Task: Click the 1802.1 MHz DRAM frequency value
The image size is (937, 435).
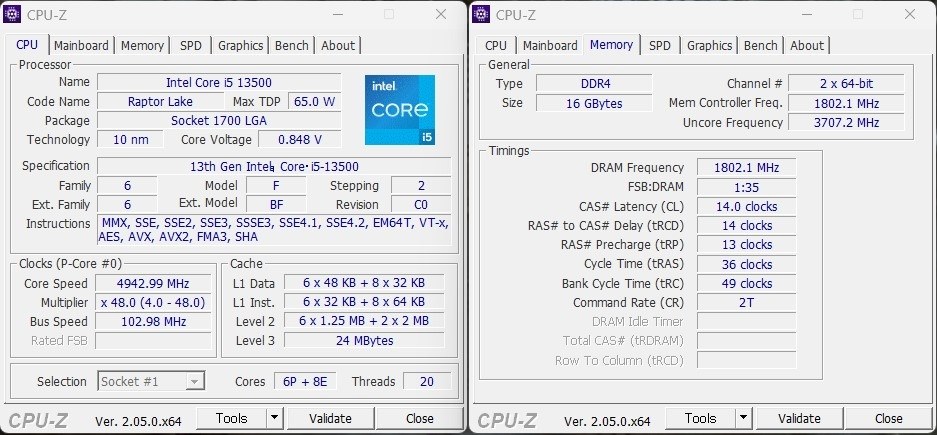Action: click(x=746, y=168)
